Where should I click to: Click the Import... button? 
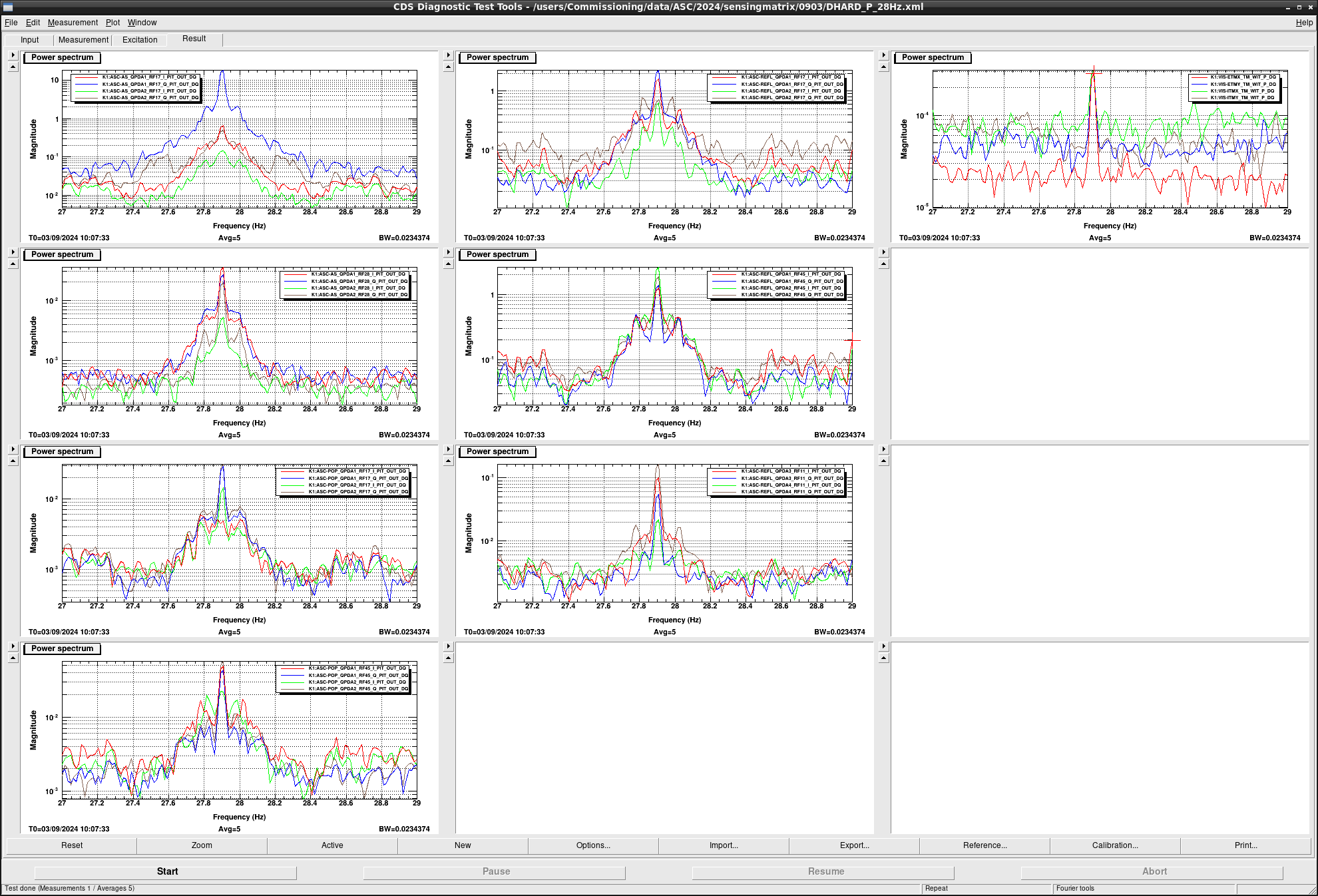coord(724,845)
